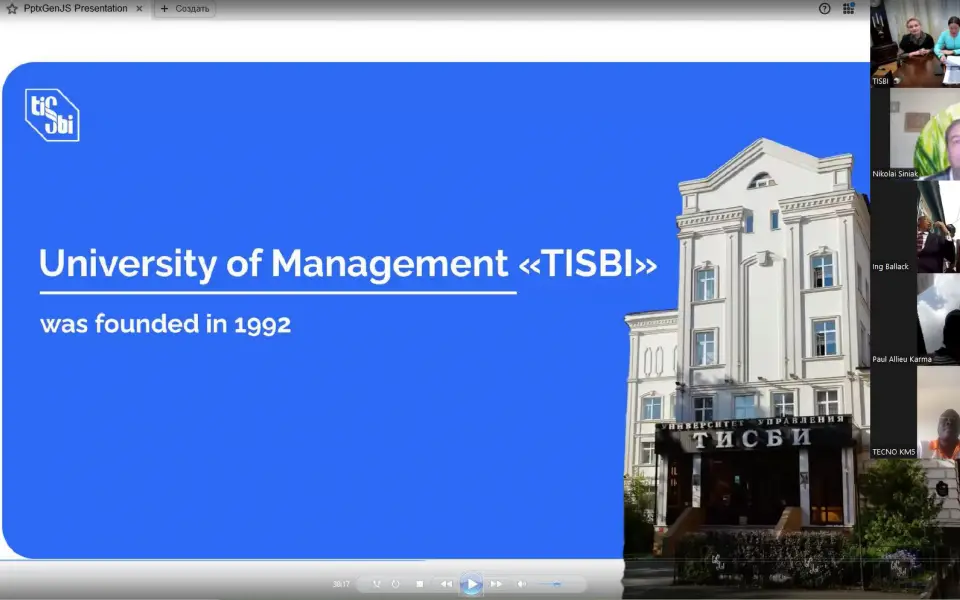The height and width of the screenshot is (600, 960).
Task: Click the TISBI logo on the slide
Action: pyautogui.click(x=52, y=115)
